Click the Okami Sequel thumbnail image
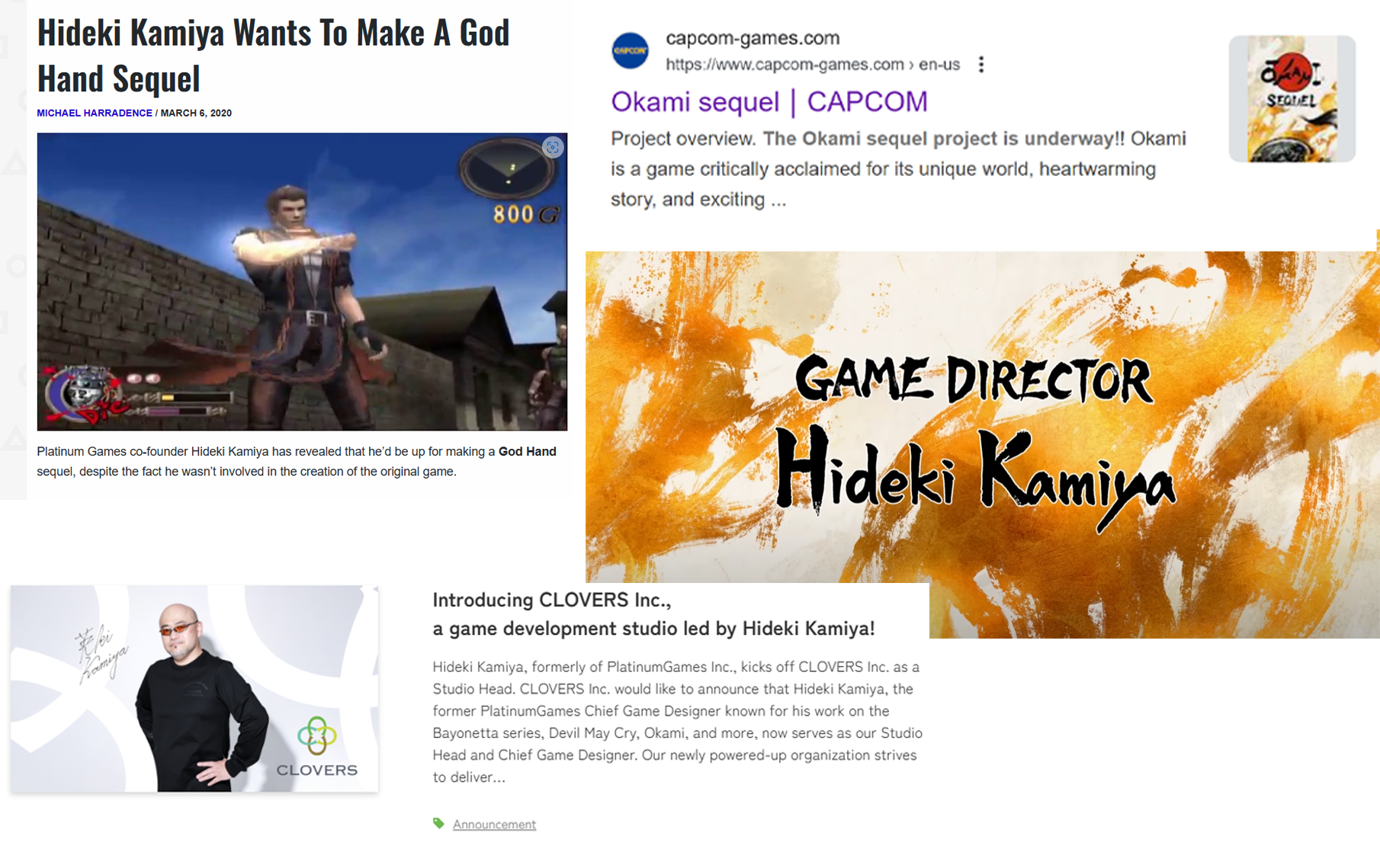Screen dimensions: 1380x868 (x=1292, y=99)
